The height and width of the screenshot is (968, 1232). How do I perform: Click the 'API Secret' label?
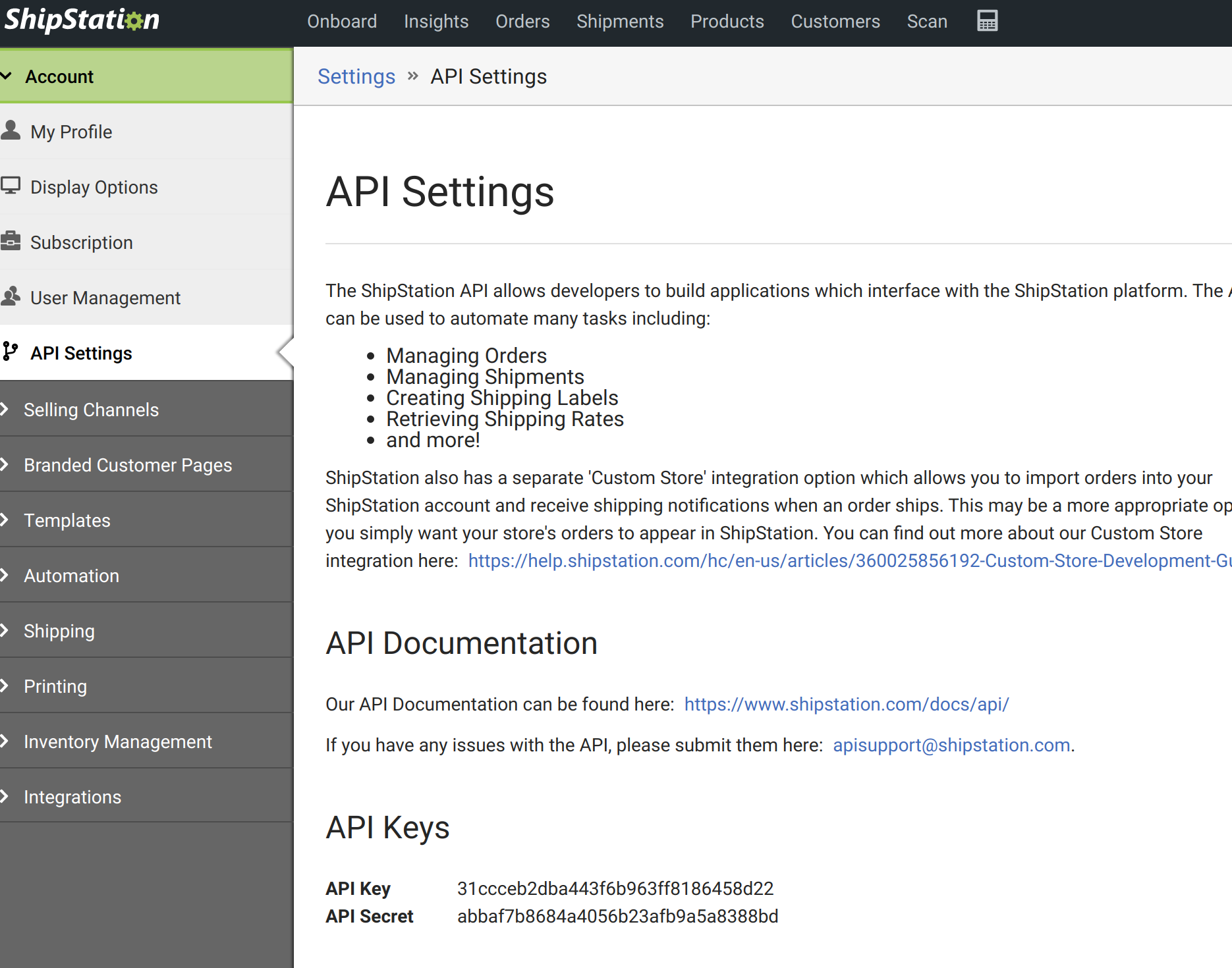(370, 916)
